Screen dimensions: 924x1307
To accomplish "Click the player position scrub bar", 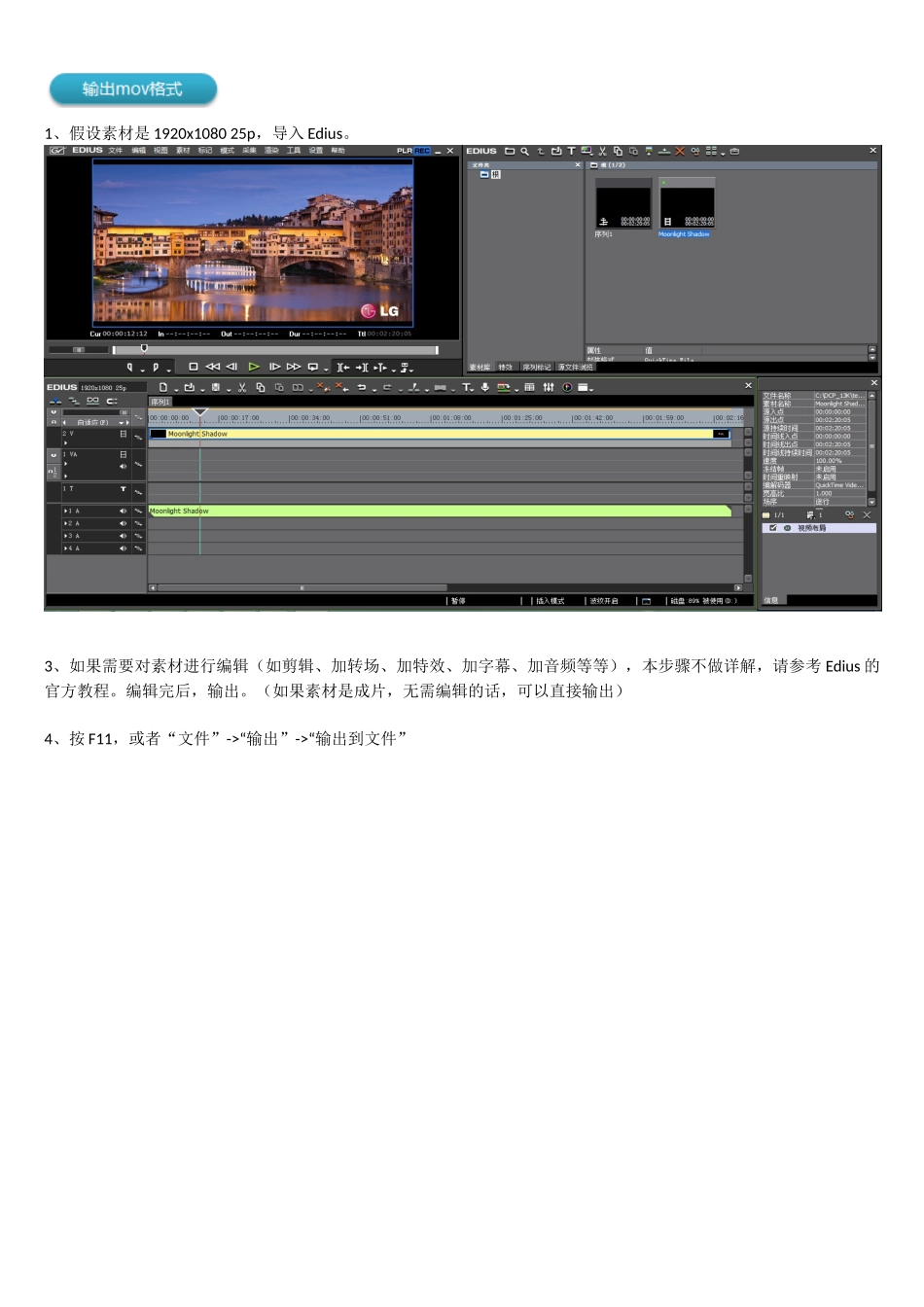I will click(275, 350).
